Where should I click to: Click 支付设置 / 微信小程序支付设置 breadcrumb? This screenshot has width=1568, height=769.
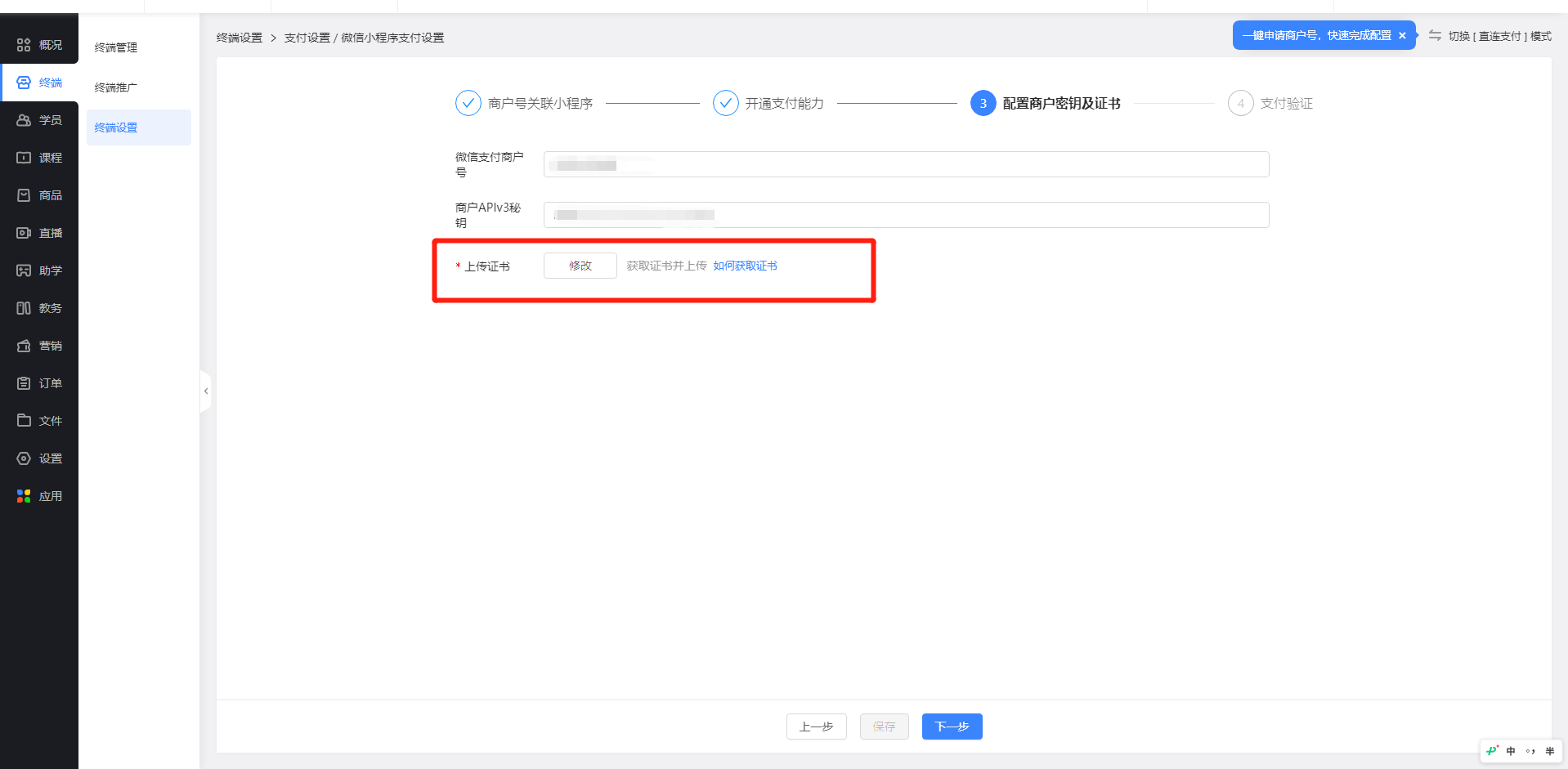pyautogui.click(x=364, y=38)
